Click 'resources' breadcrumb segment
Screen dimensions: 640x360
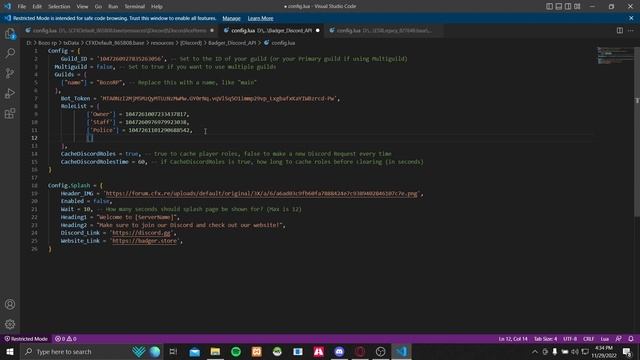click(x=162, y=43)
